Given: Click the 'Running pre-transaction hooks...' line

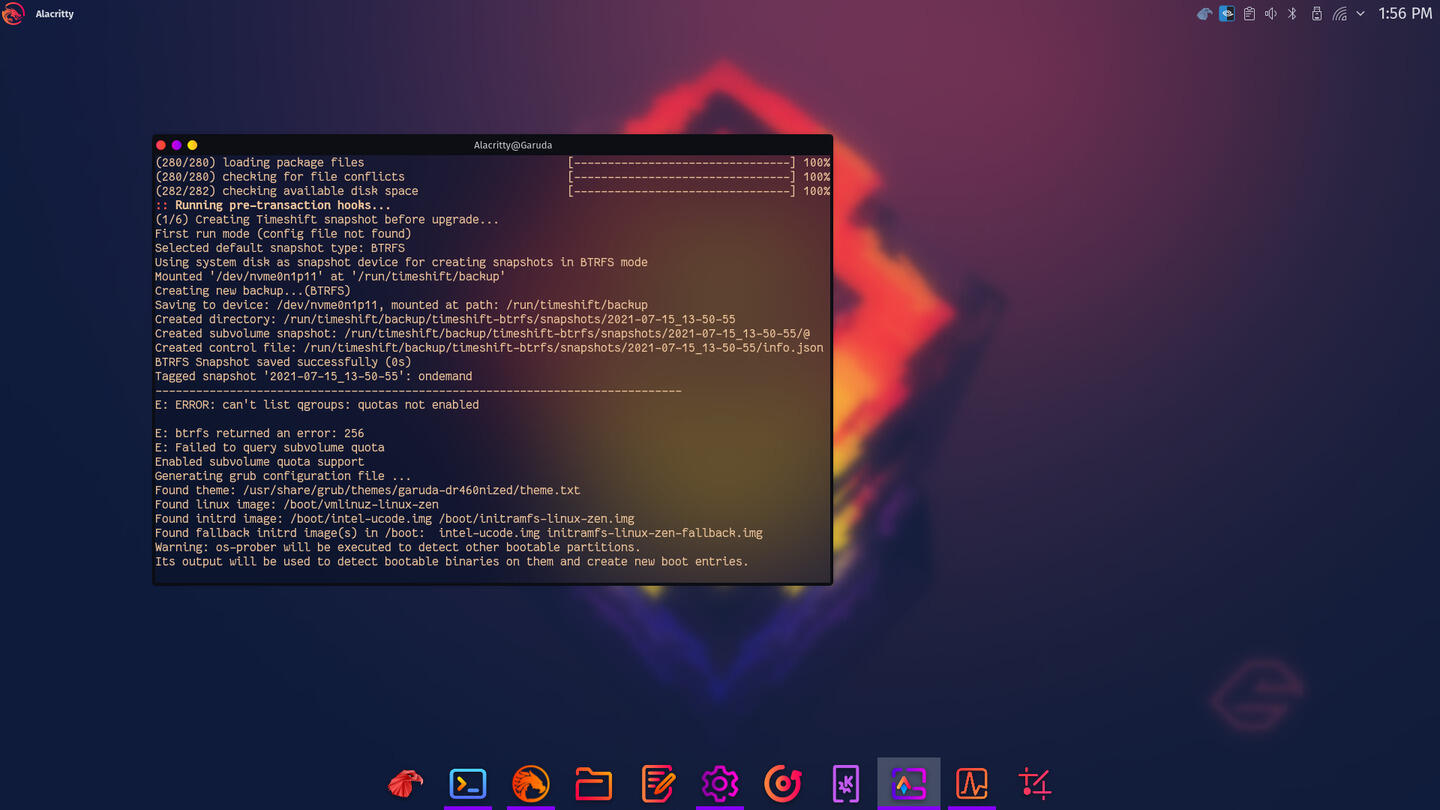Looking at the screenshot, I should [273, 205].
